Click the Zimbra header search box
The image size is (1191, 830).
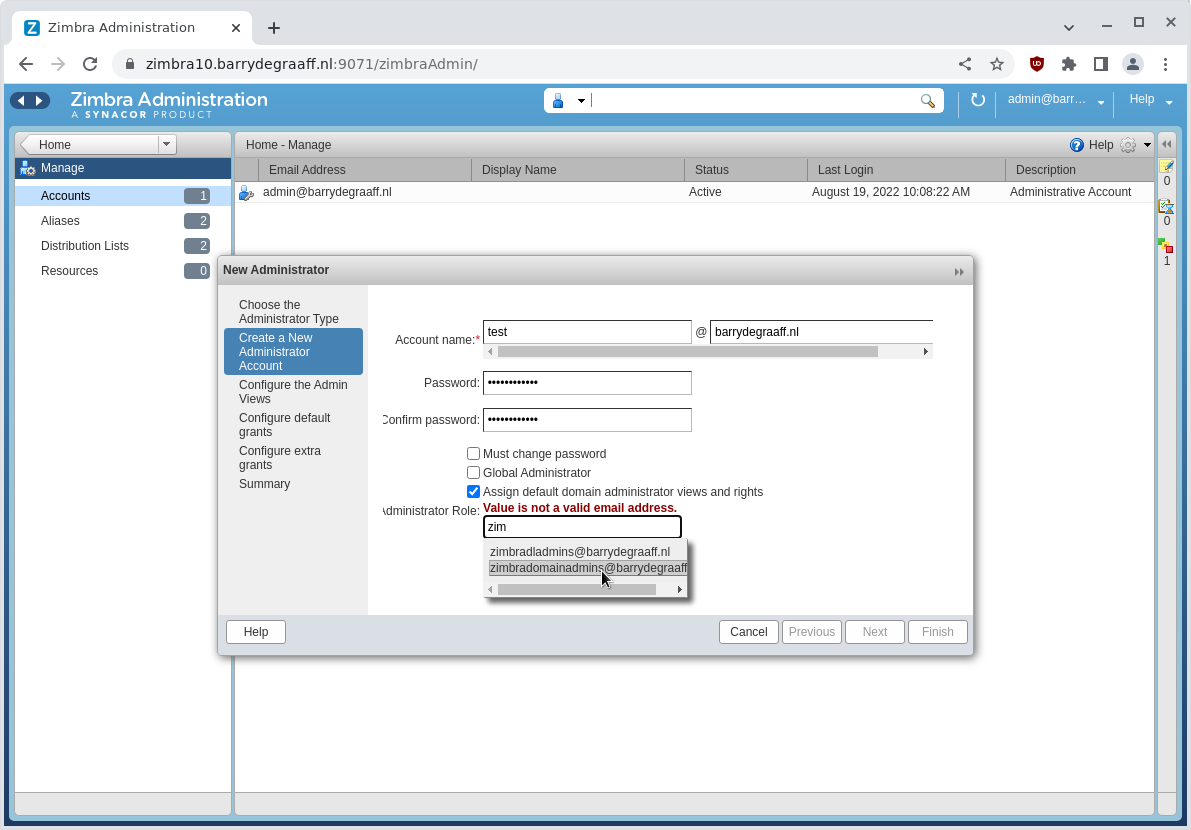coord(753,101)
